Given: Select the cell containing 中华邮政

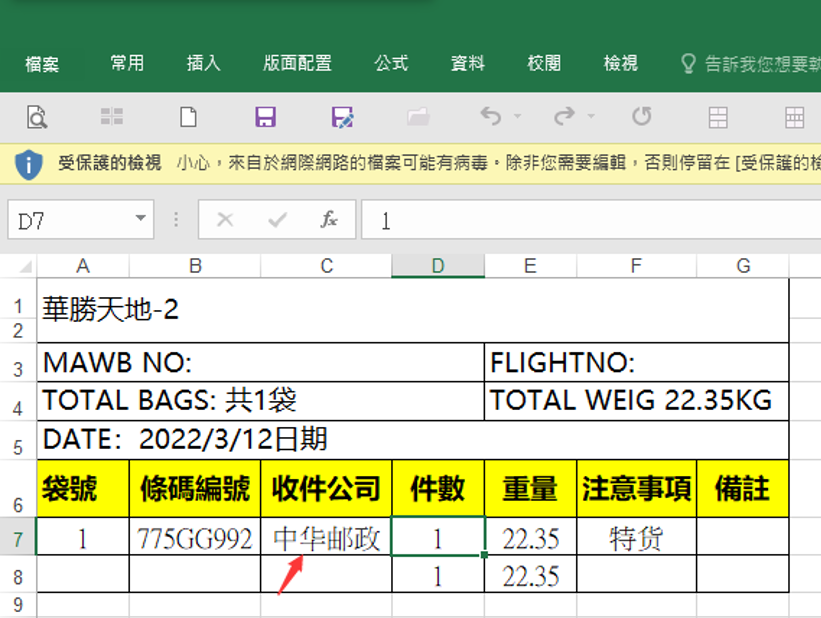Looking at the screenshot, I should [x=326, y=539].
